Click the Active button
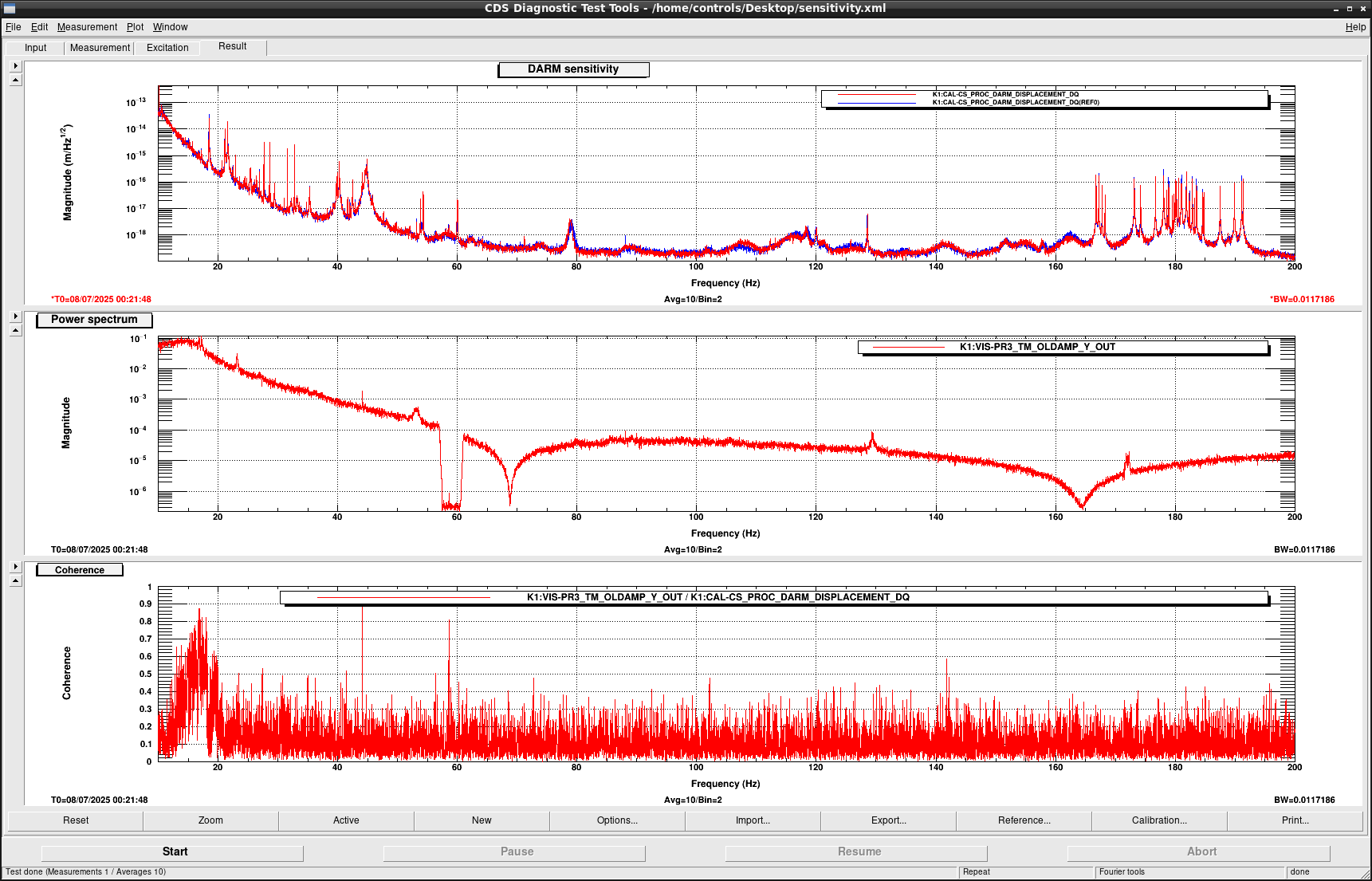Image resolution: width=1372 pixels, height=881 pixels. point(346,820)
